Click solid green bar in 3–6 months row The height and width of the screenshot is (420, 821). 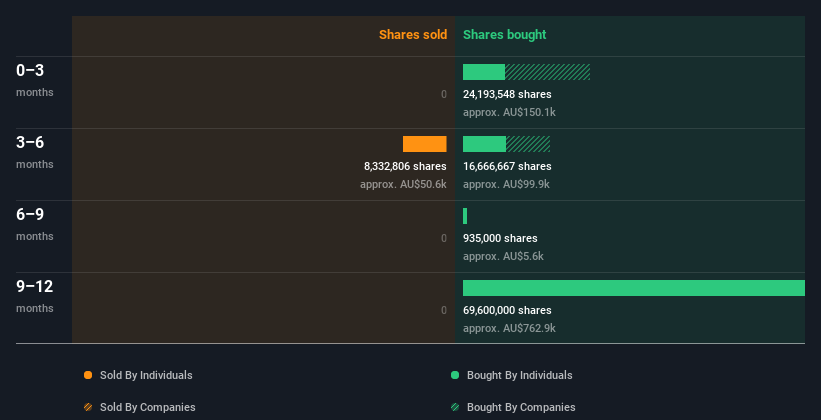point(484,144)
